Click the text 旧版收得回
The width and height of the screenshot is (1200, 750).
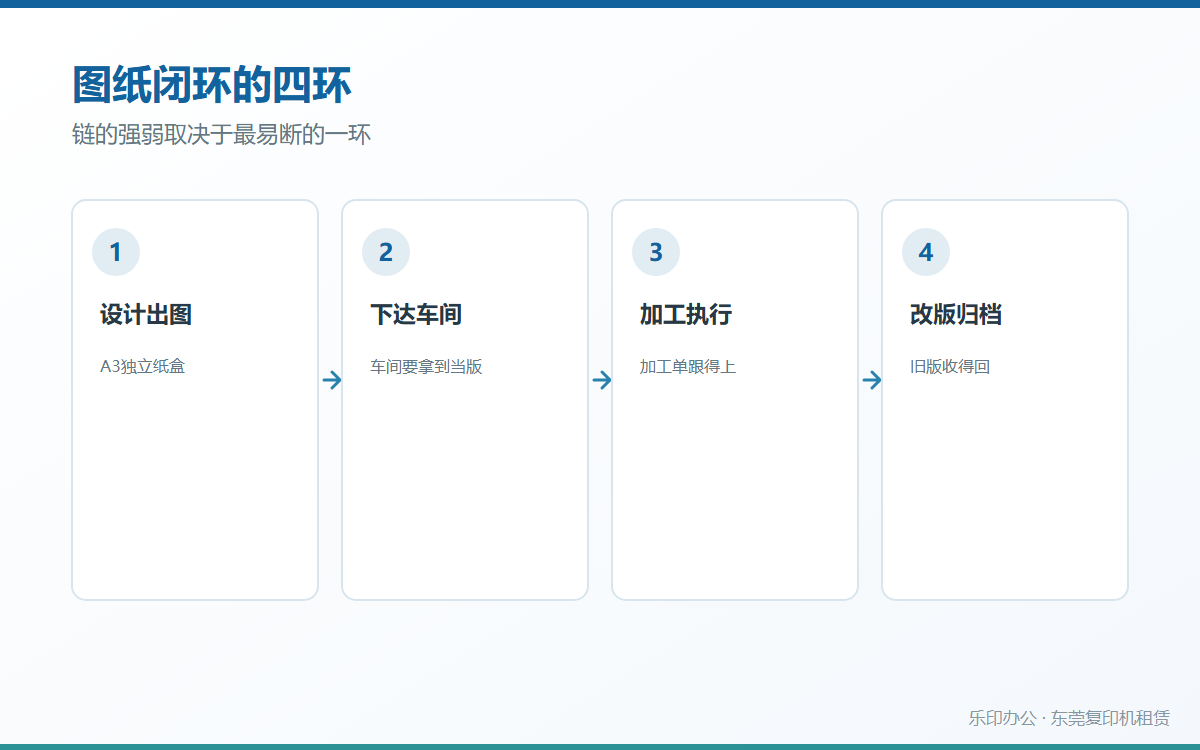click(x=950, y=367)
